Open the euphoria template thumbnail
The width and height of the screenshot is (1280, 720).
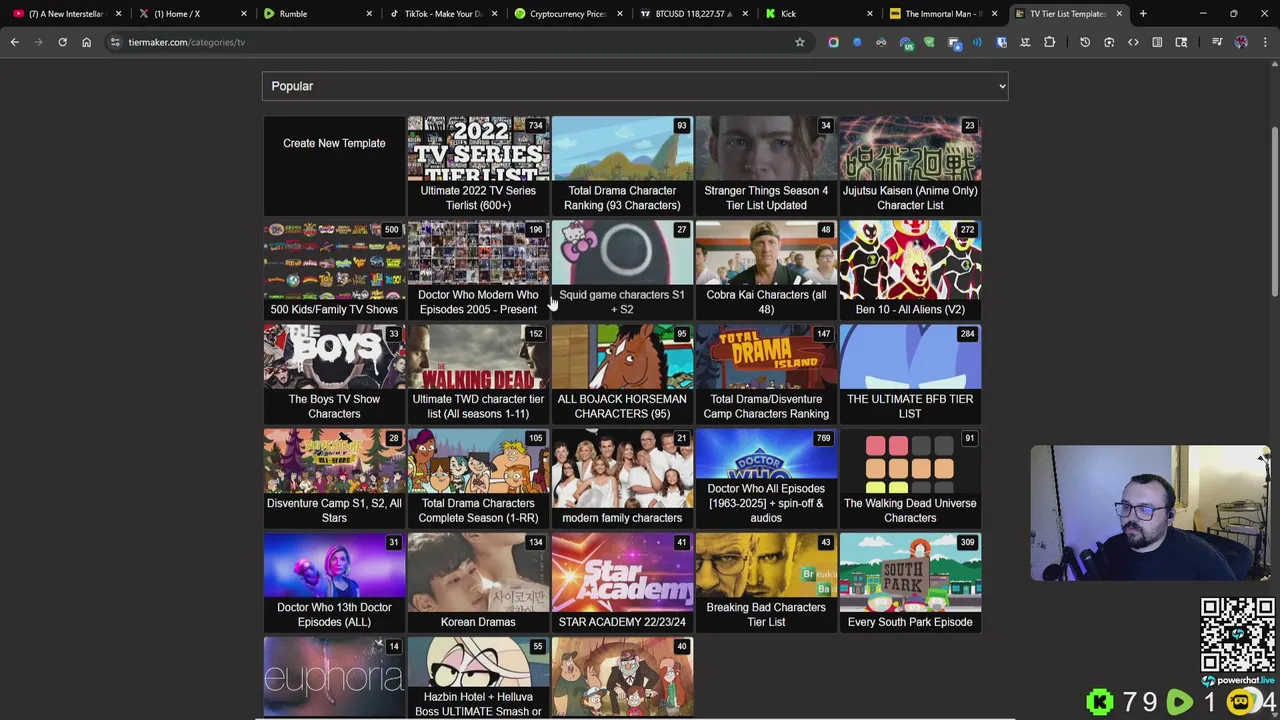[x=334, y=678]
